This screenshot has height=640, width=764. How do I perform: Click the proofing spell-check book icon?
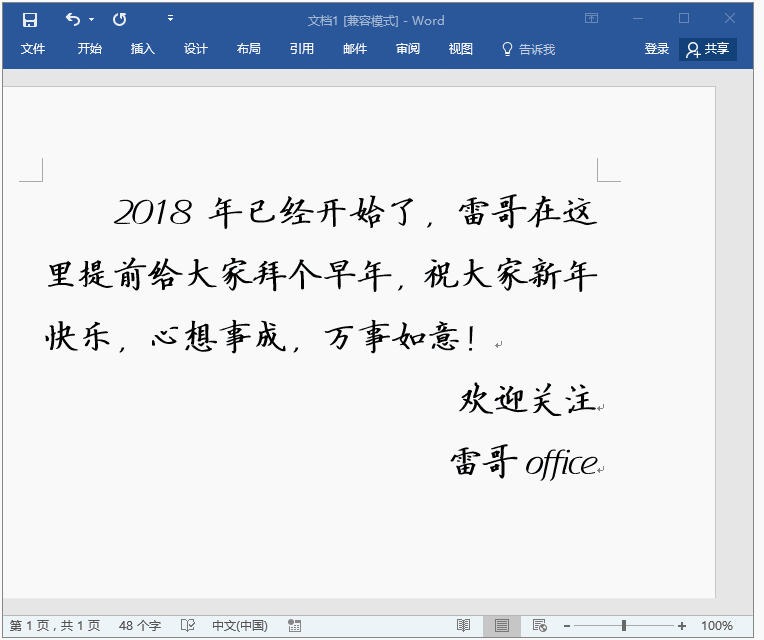188,625
